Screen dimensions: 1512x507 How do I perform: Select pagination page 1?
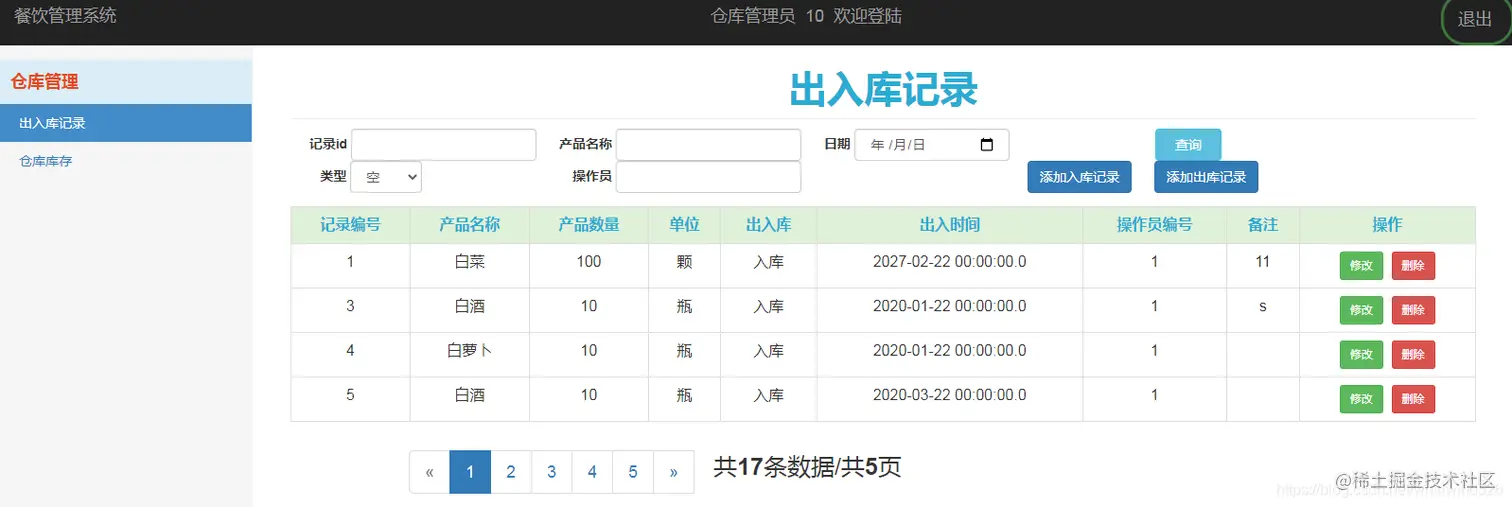tap(470, 472)
